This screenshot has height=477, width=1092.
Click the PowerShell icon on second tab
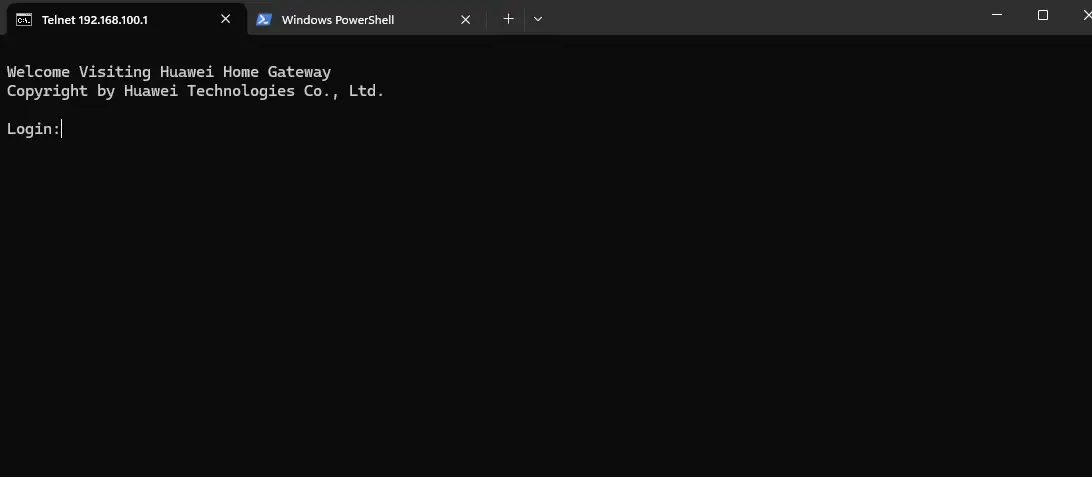pyautogui.click(x=263, y=19)
